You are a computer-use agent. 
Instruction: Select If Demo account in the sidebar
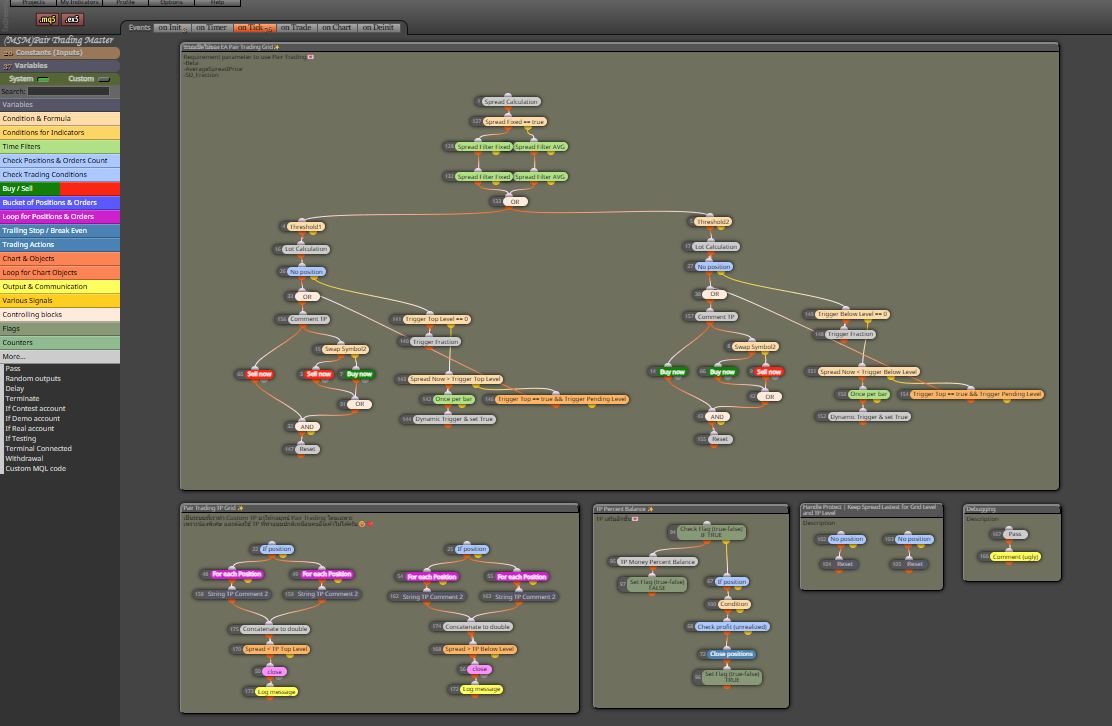[x=33, y=418]
